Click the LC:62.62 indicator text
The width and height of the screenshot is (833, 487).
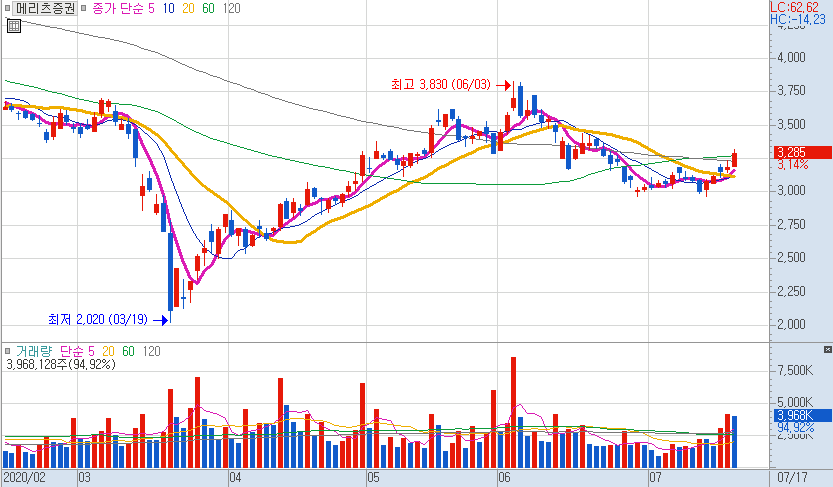click(795, 7)
